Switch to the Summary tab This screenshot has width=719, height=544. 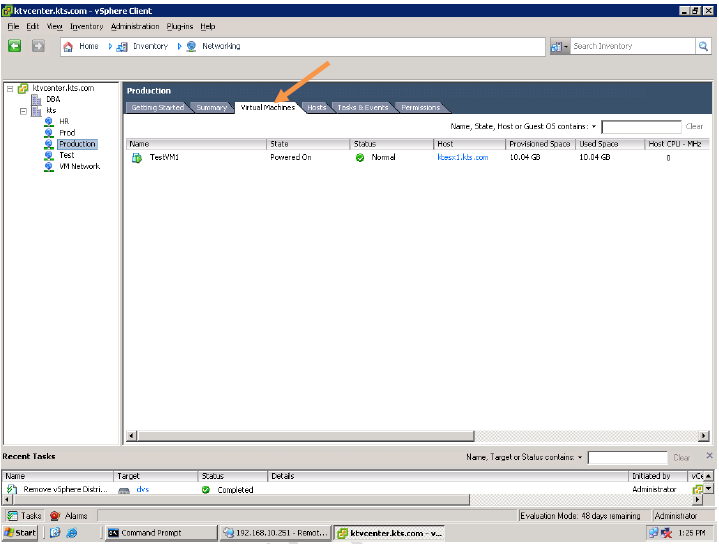211,107
